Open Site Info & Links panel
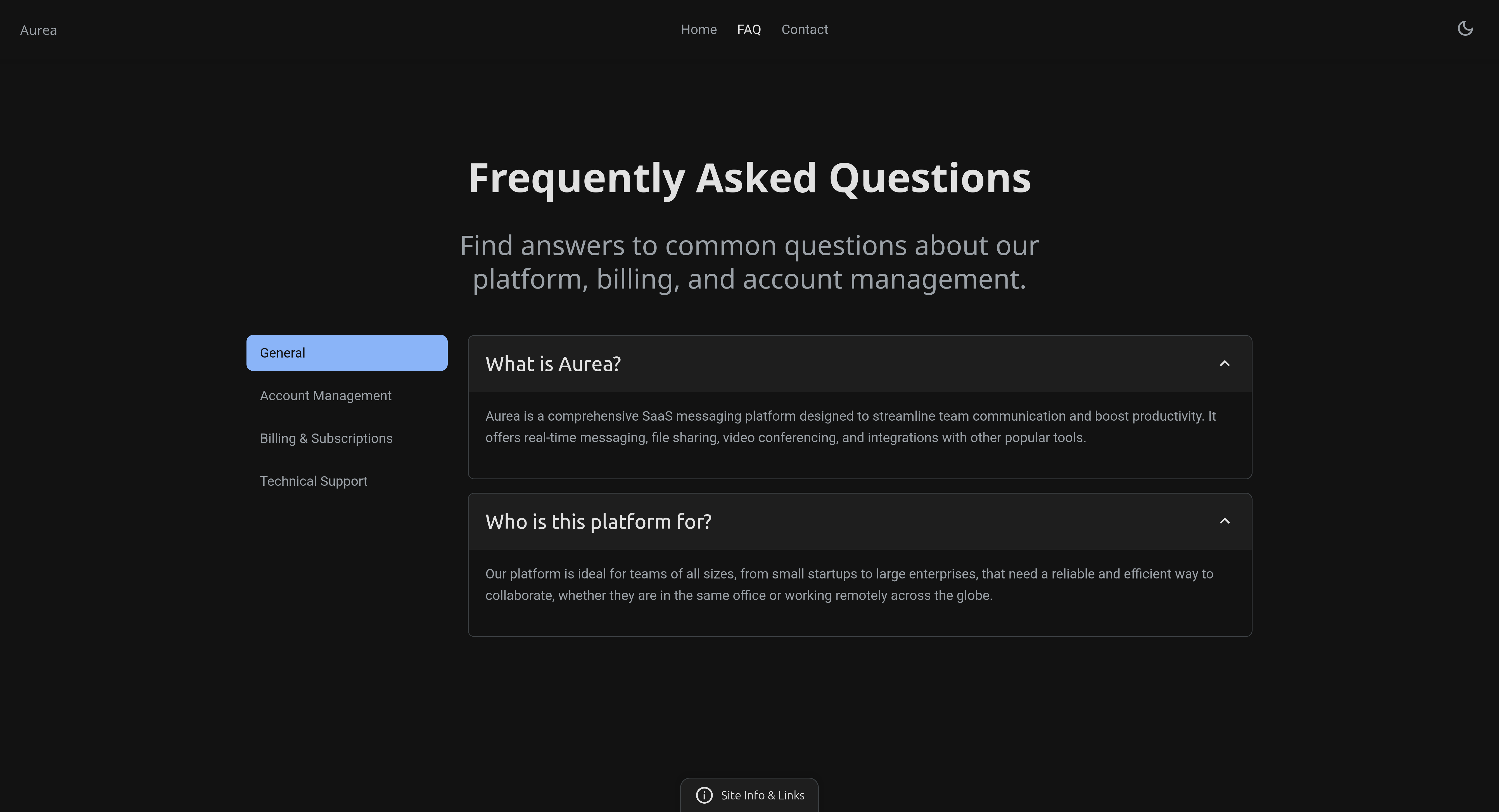This screenshot has width=1499, height=812. click(749, 795)
